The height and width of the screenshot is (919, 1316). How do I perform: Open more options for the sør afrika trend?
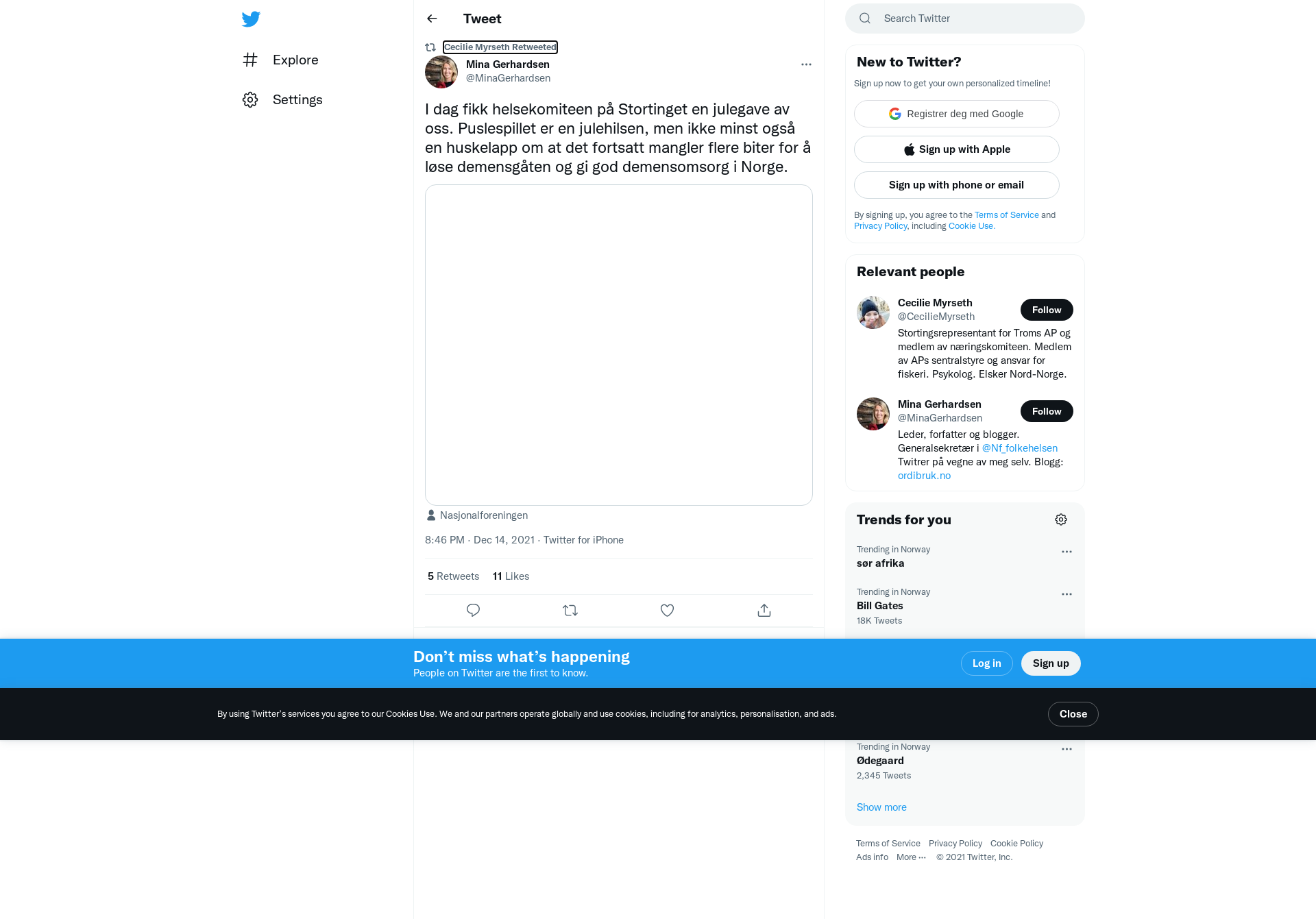pos(1067,552)
